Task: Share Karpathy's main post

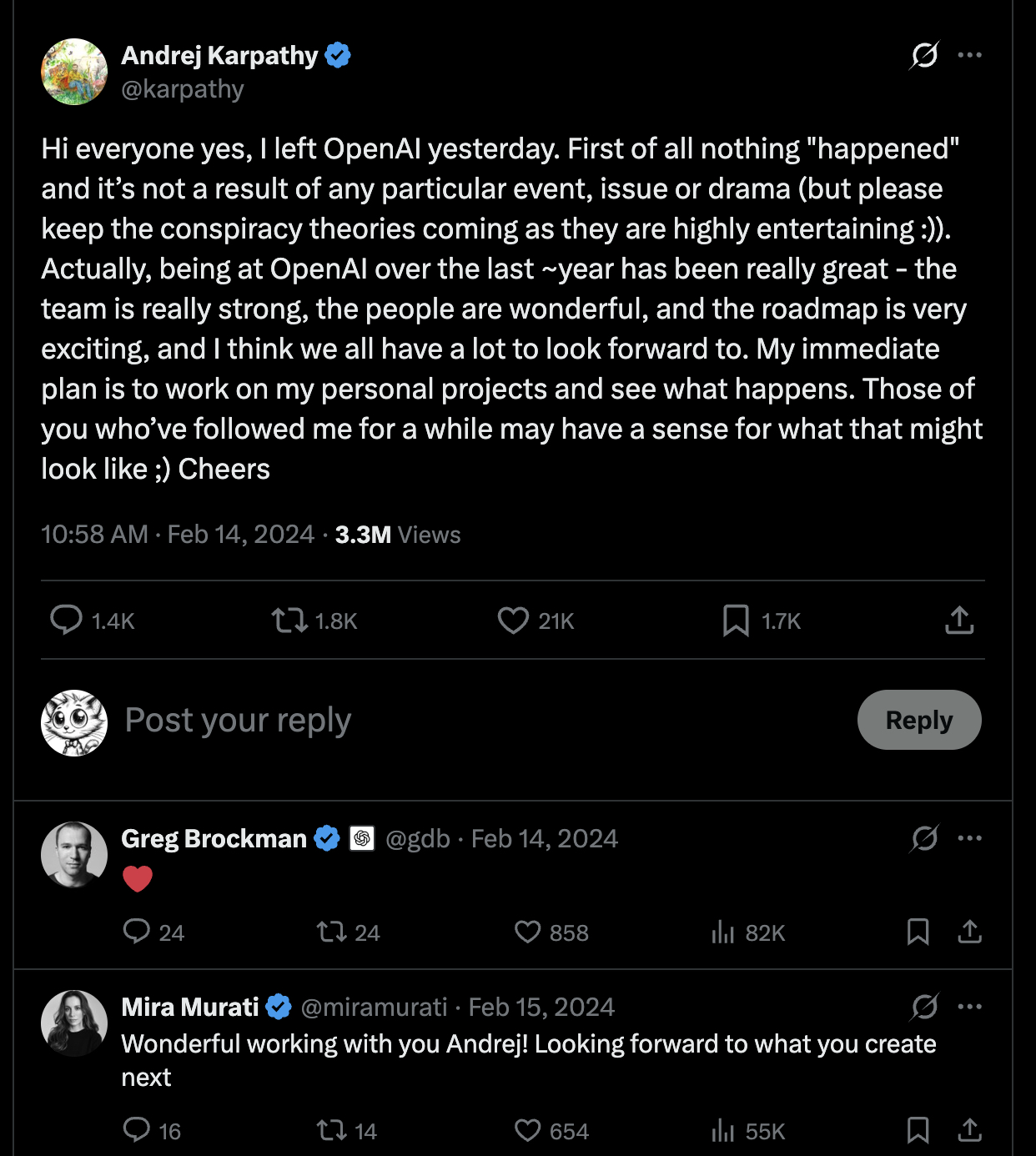Action: (959, 621)
